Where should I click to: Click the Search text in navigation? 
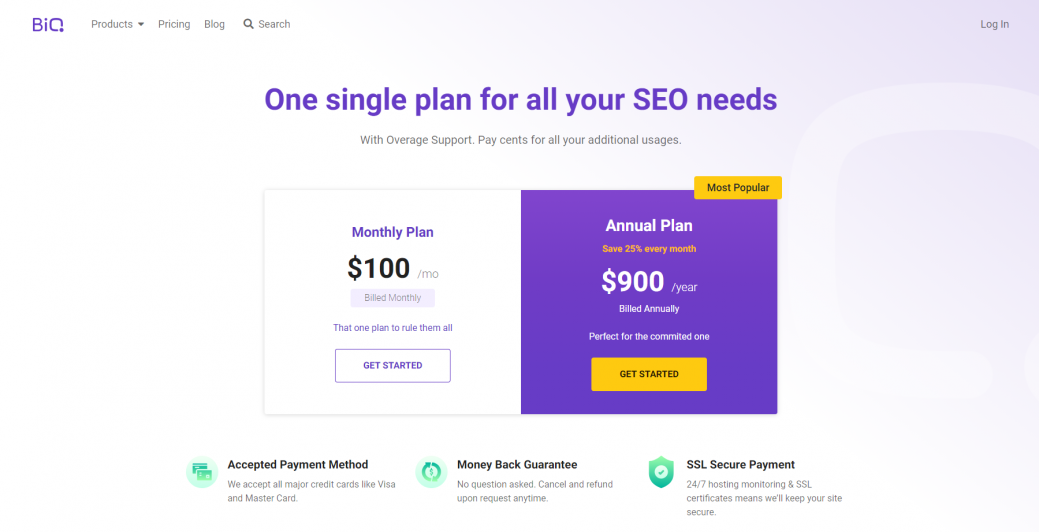coord(274,24)
